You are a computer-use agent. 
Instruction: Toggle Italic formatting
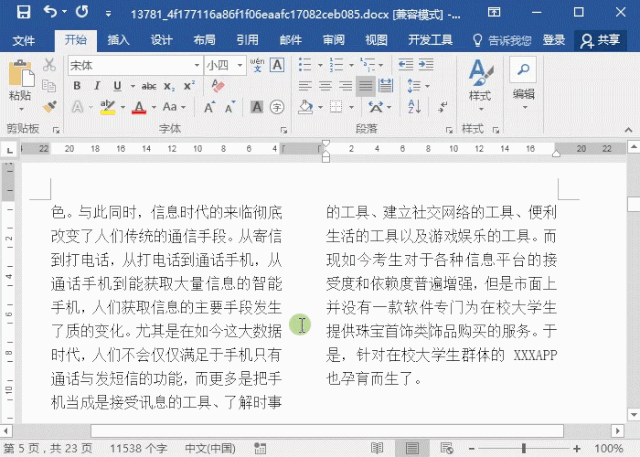pyautogui.click(x=97, y=86)
